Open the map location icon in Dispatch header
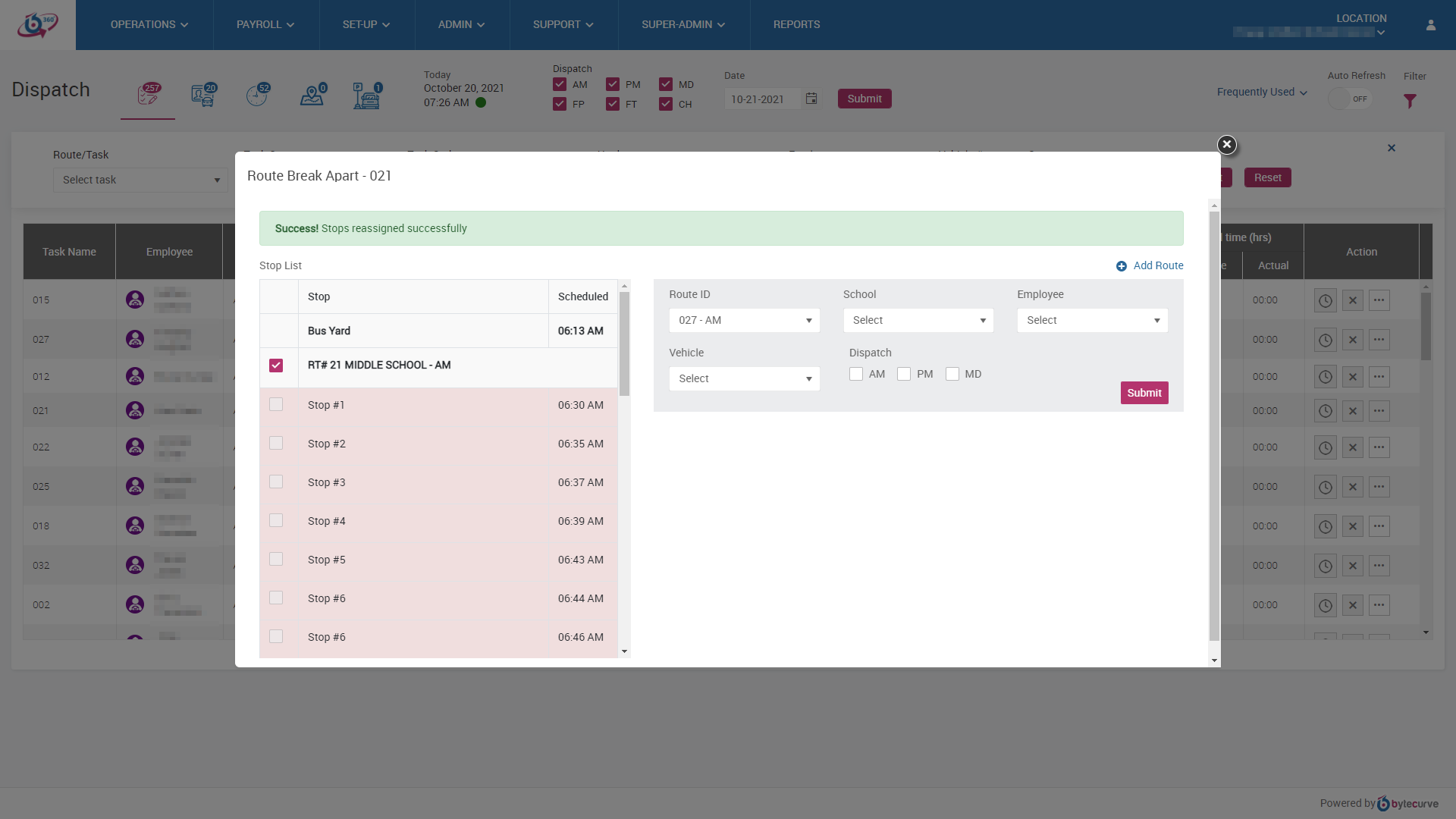The height and width of the screenshot is (819, 1456). 312,96
